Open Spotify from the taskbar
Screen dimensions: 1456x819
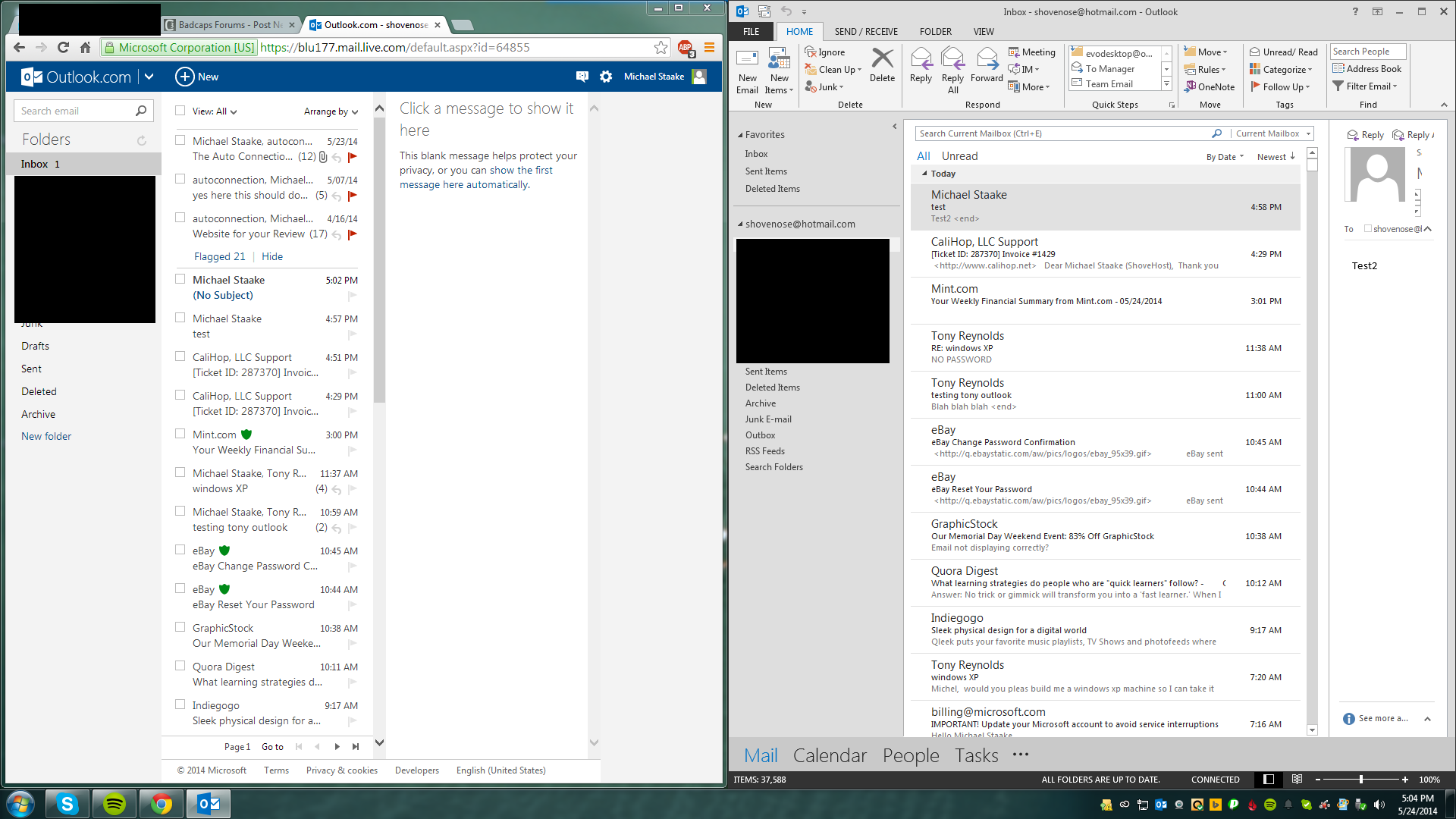coord(115,804)
